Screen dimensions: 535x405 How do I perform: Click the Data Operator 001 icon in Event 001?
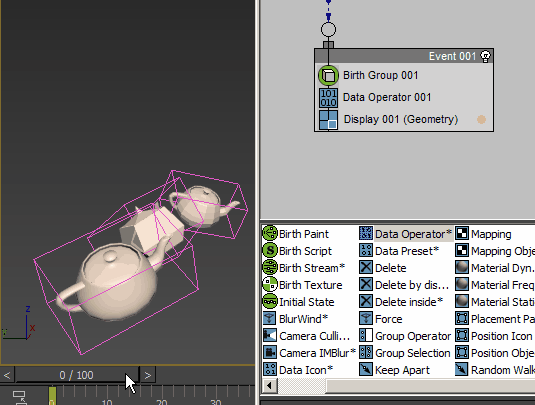pos(328,98)
